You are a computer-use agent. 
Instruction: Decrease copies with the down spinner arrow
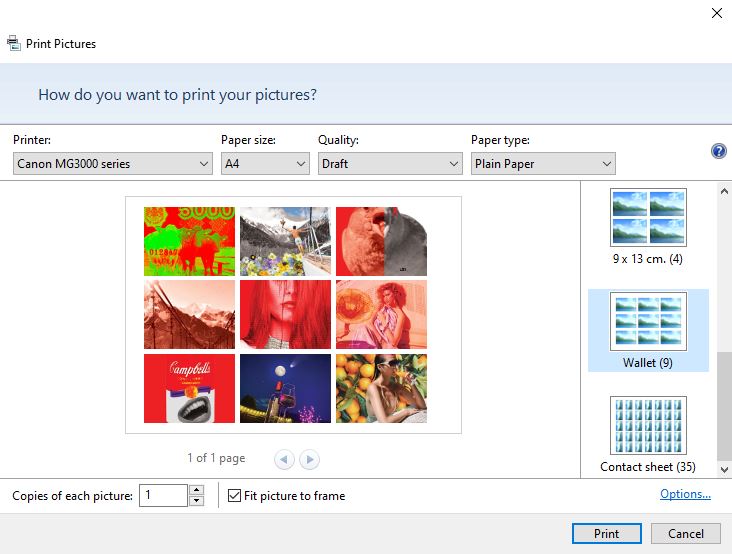tap(196, 501)
